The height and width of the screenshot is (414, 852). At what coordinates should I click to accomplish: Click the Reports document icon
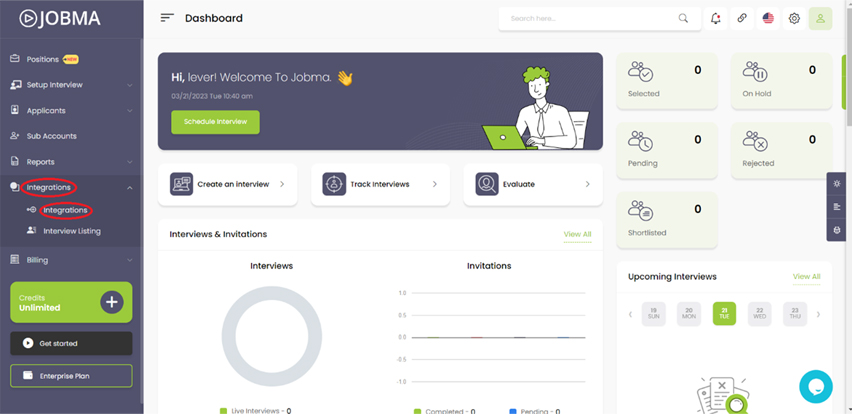15,161
